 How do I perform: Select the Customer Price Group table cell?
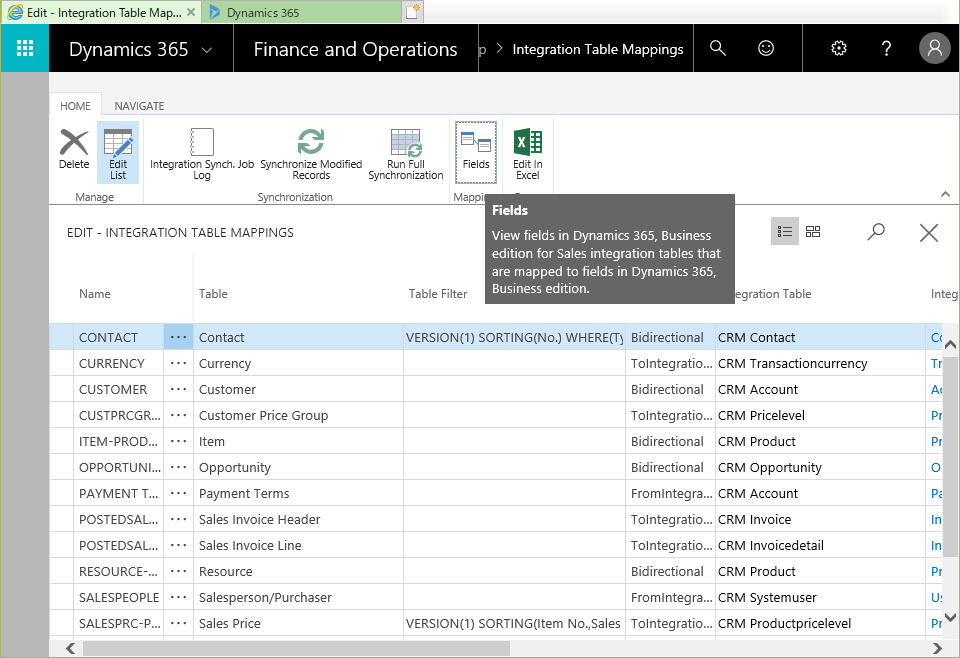(x=299, y=415)
